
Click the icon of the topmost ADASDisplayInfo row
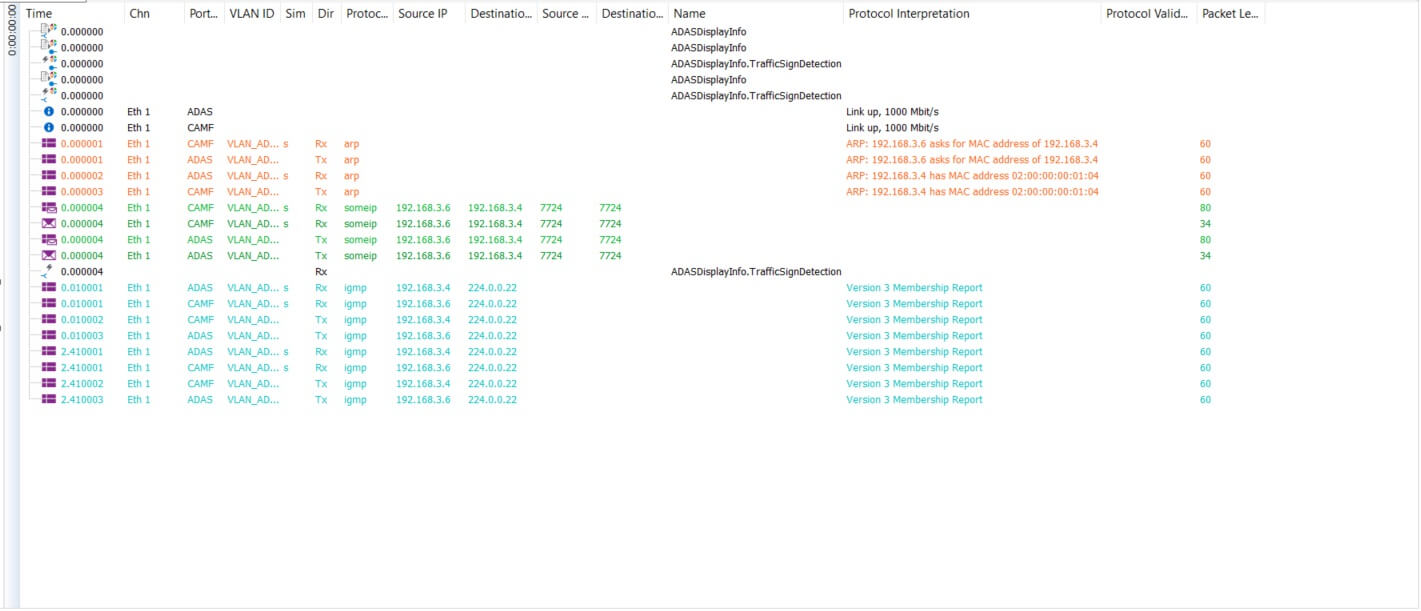coord(49,32)
